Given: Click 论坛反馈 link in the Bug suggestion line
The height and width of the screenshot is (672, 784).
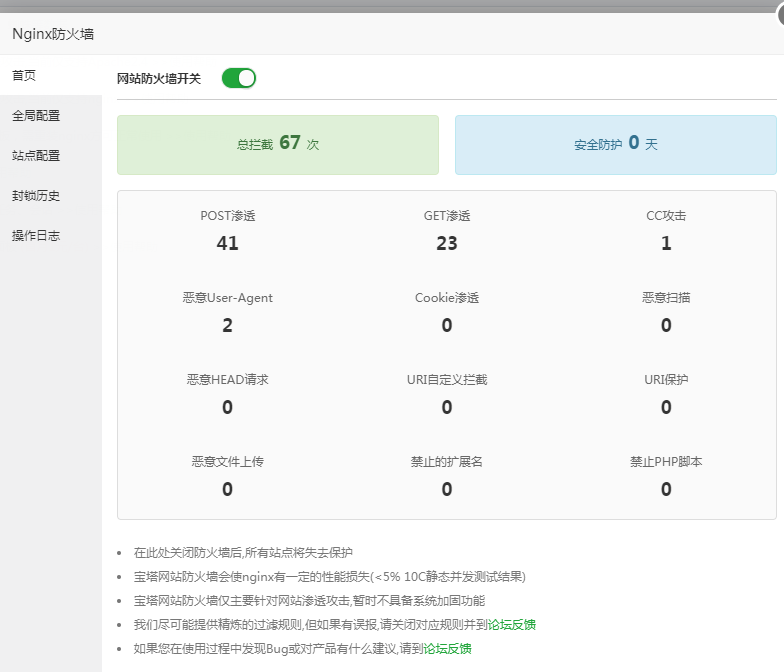Looking at the screenshot, I should pos(447,648).
